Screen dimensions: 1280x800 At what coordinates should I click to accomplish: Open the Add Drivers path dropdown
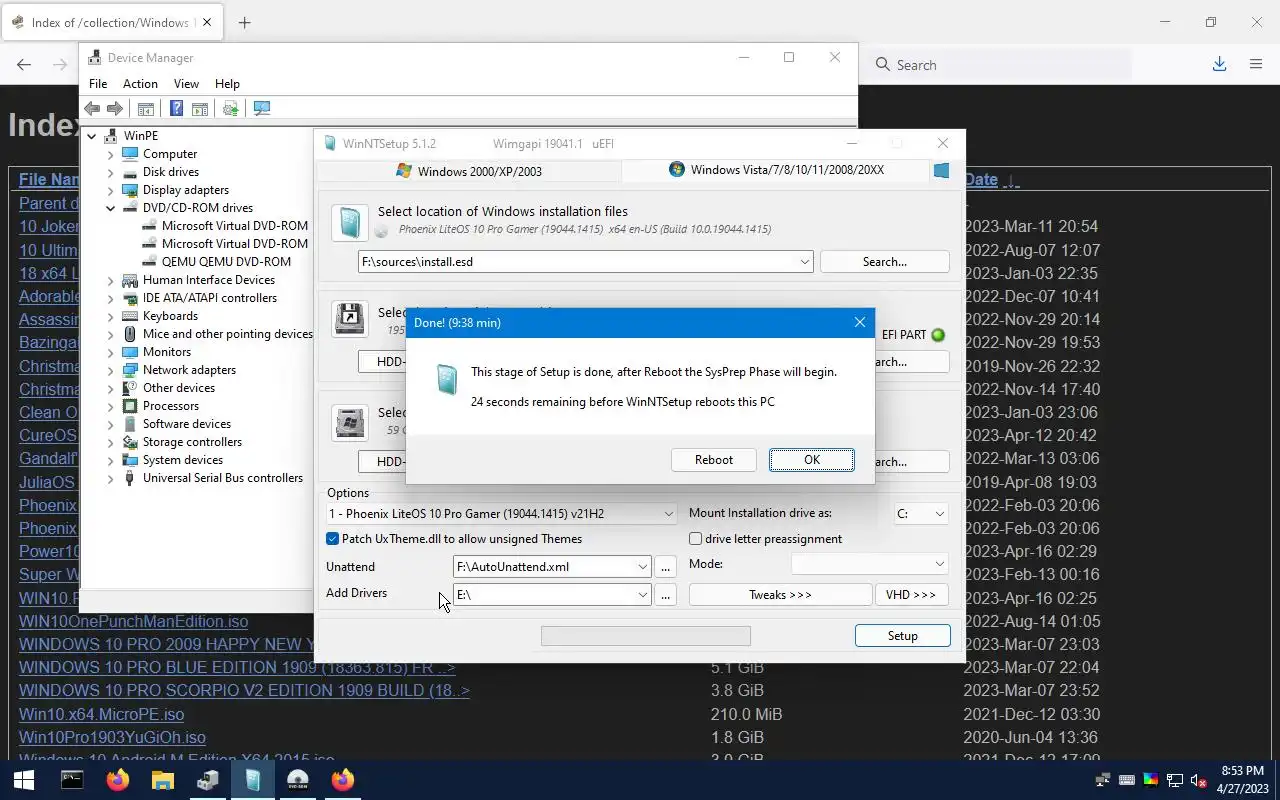(643, 595)
